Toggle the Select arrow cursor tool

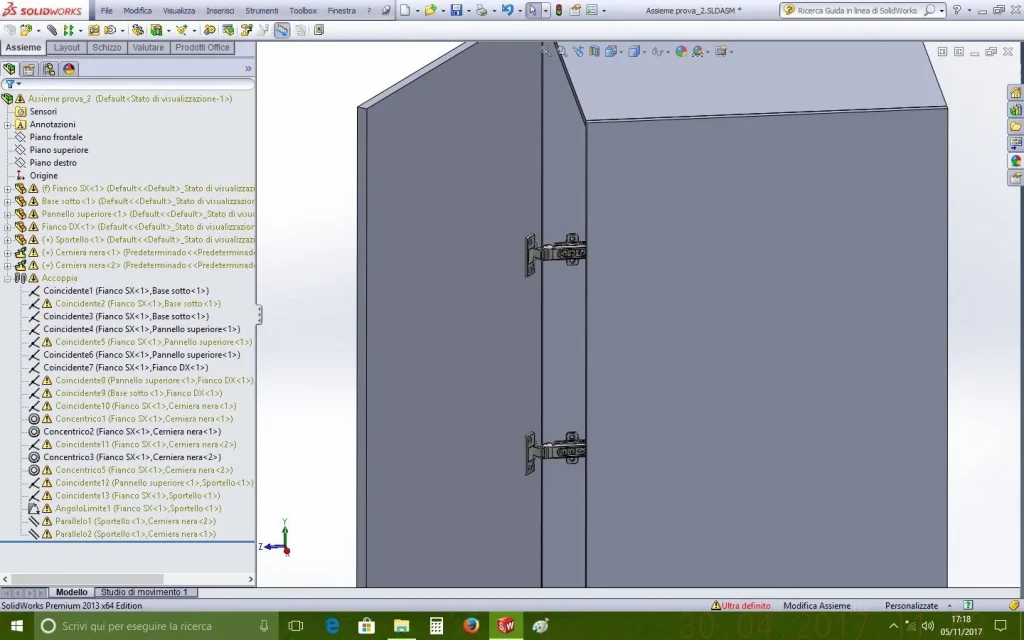[532, 10]
